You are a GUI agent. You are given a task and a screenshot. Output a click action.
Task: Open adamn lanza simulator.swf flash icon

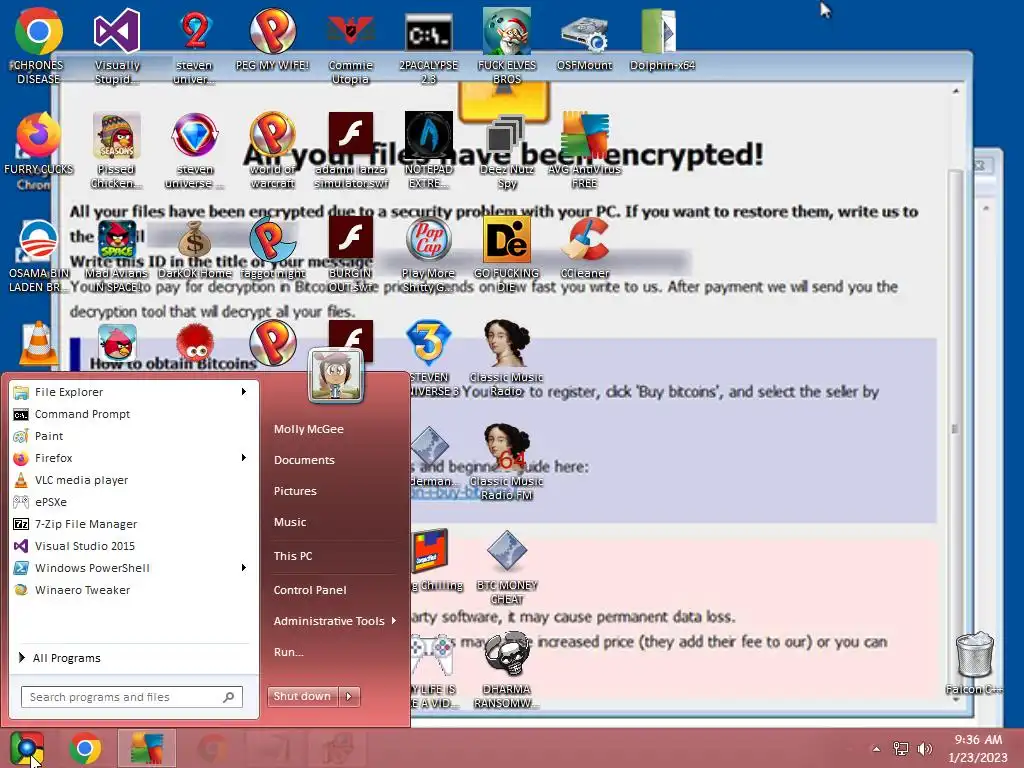351,150
